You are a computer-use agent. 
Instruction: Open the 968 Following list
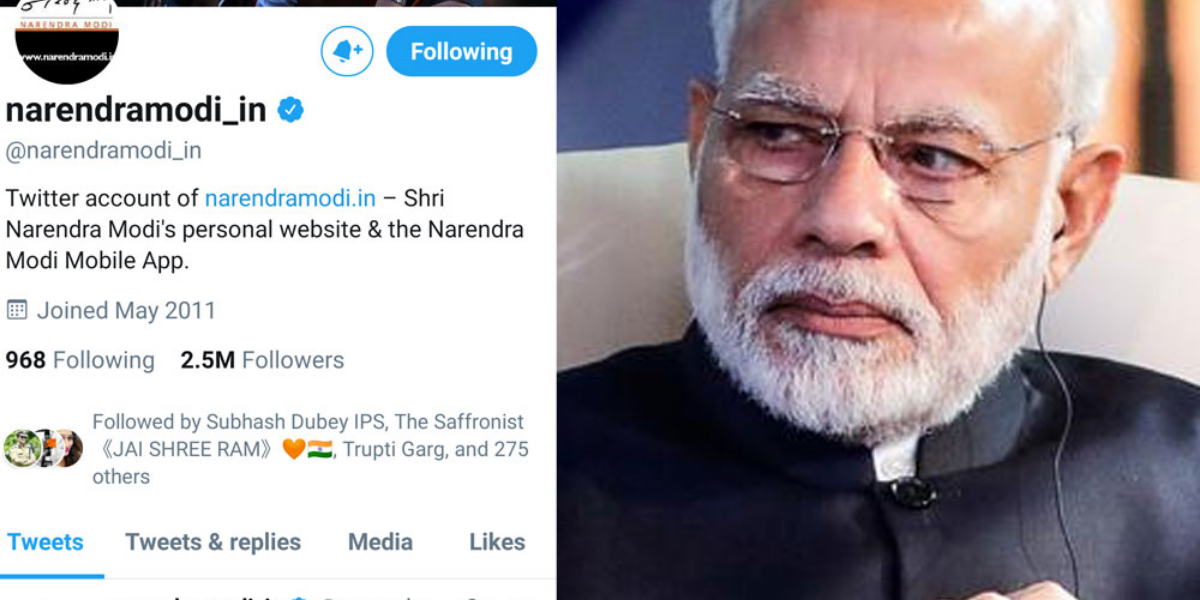pyautogui.click(x=81, y=360)
